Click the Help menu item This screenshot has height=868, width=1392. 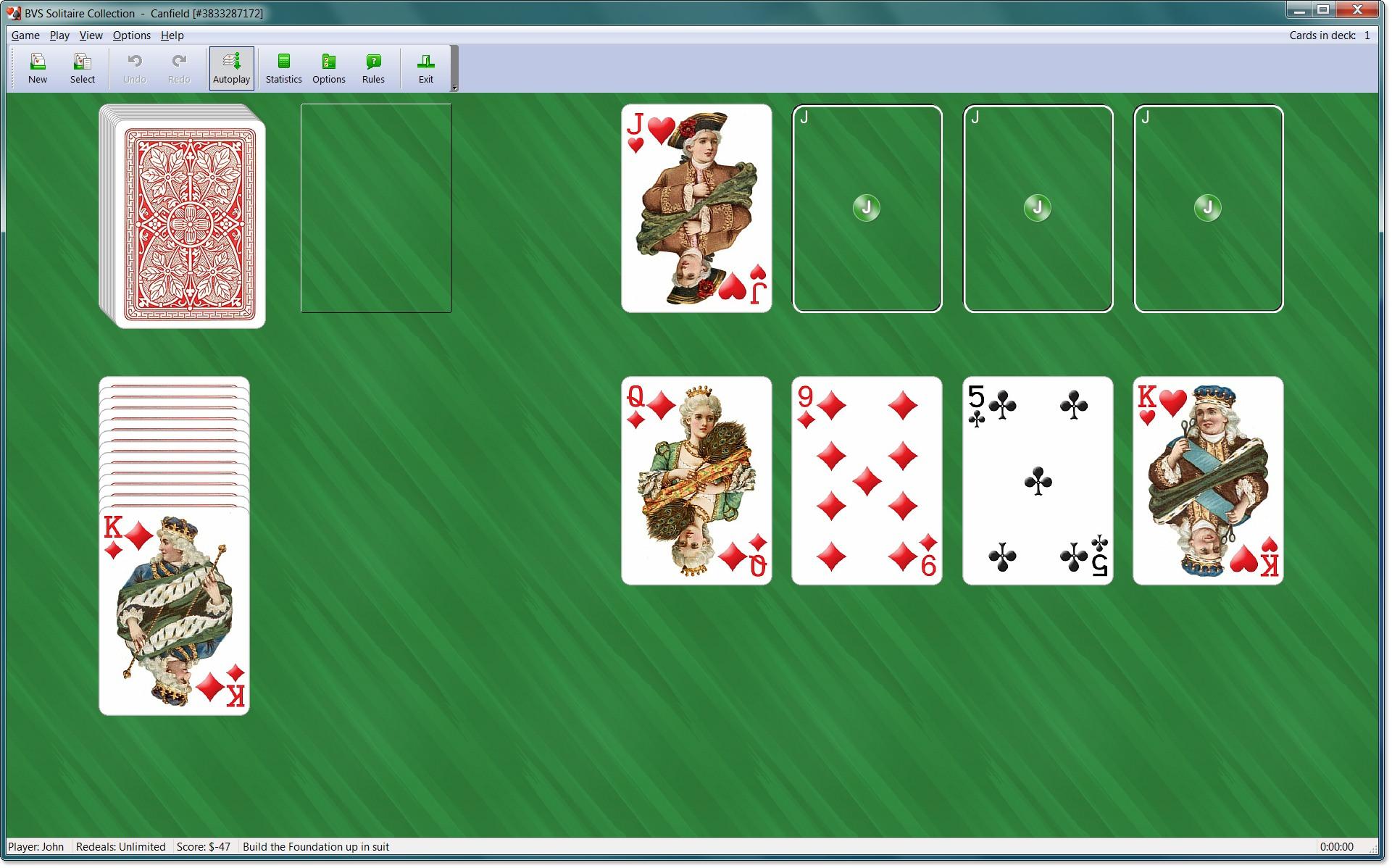pos(170,35)
